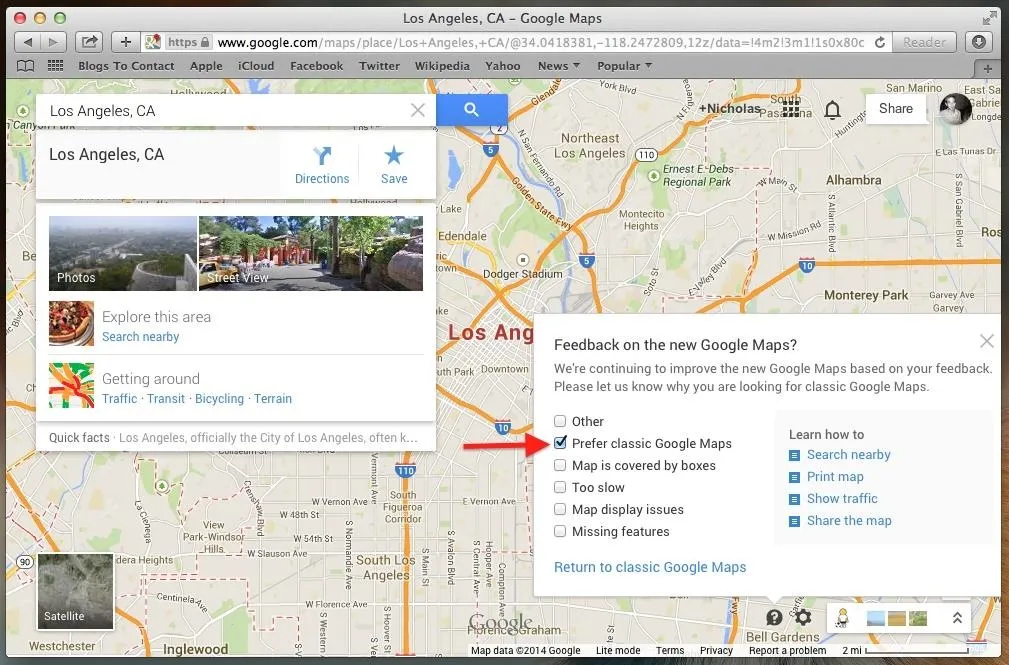
Task: Close the feedback dialog
Action: point(986,341)
